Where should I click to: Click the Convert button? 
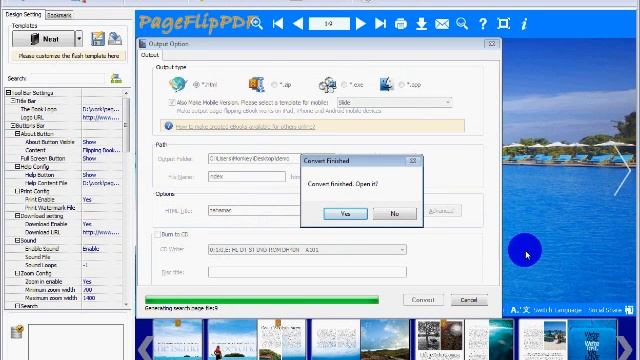[423, 300]
